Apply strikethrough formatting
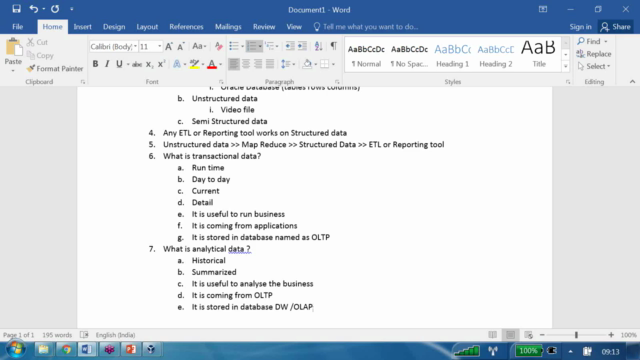Screen dimensions: 640x360 137,64
